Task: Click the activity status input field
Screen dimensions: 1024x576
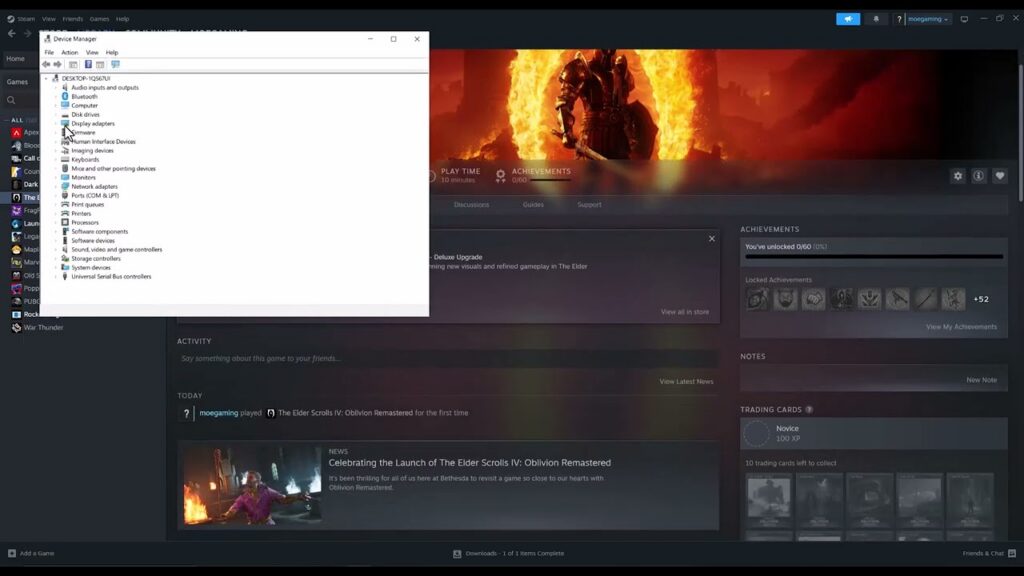Action: 447,359
